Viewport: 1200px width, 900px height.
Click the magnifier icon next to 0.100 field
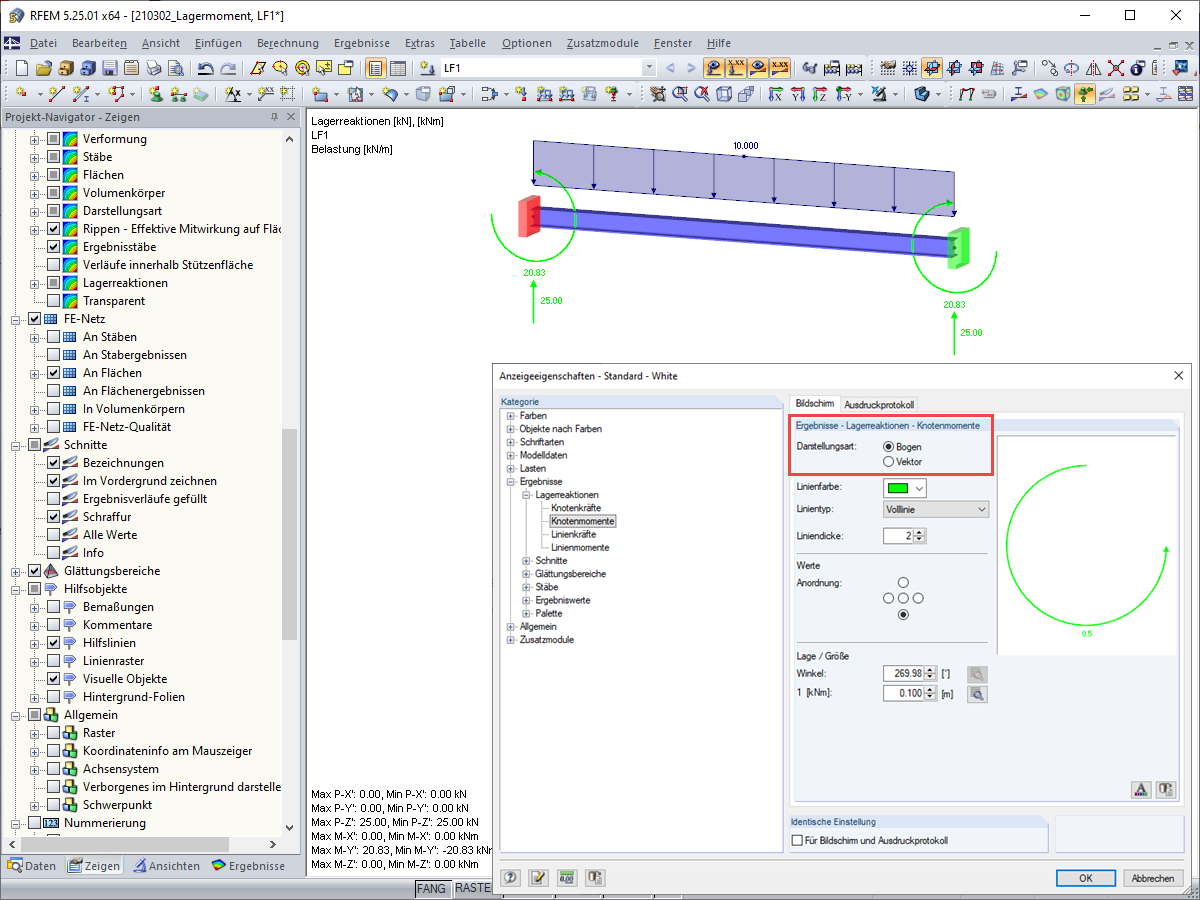pyautogui.click(x=977, y=693)
